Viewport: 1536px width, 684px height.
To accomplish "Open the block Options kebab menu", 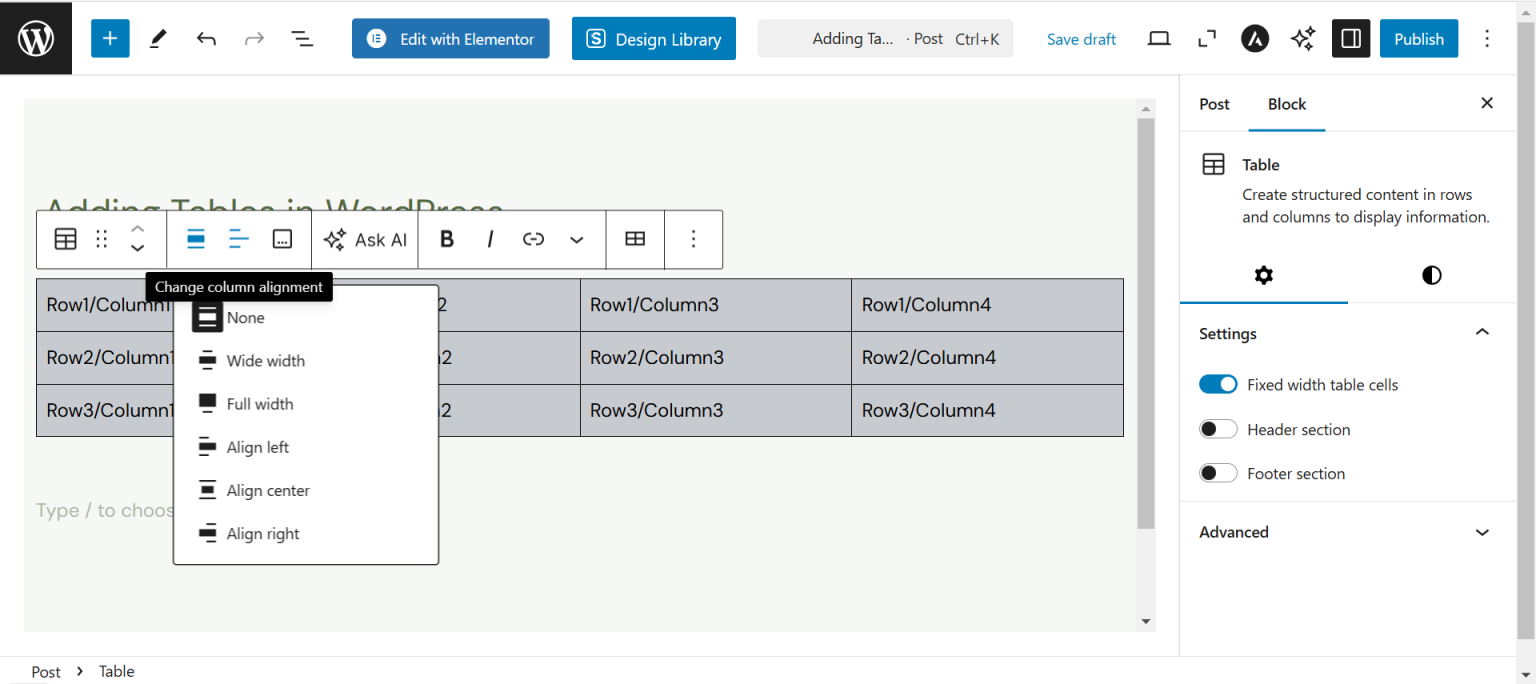I will point(694,239).
